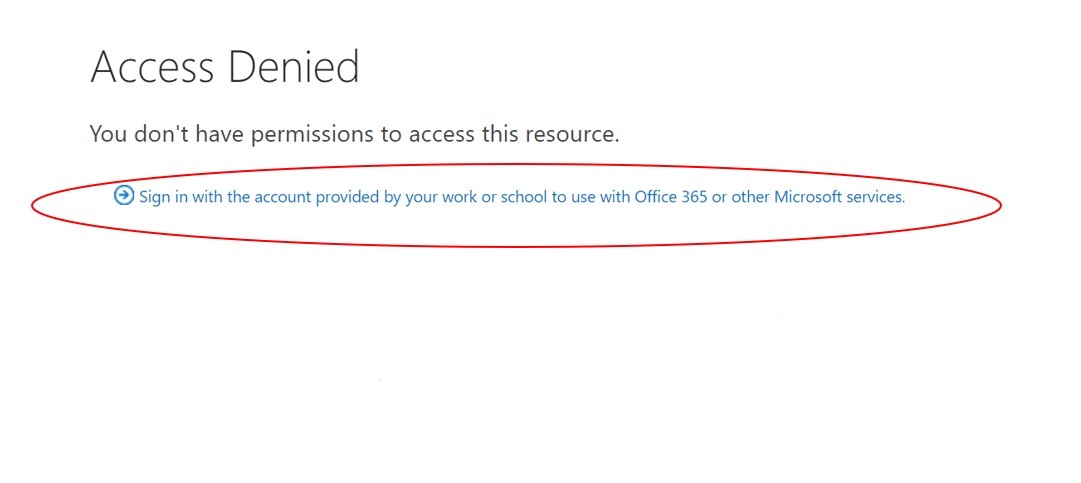Click the word 'Access' in the heading

tap(152, 67)
